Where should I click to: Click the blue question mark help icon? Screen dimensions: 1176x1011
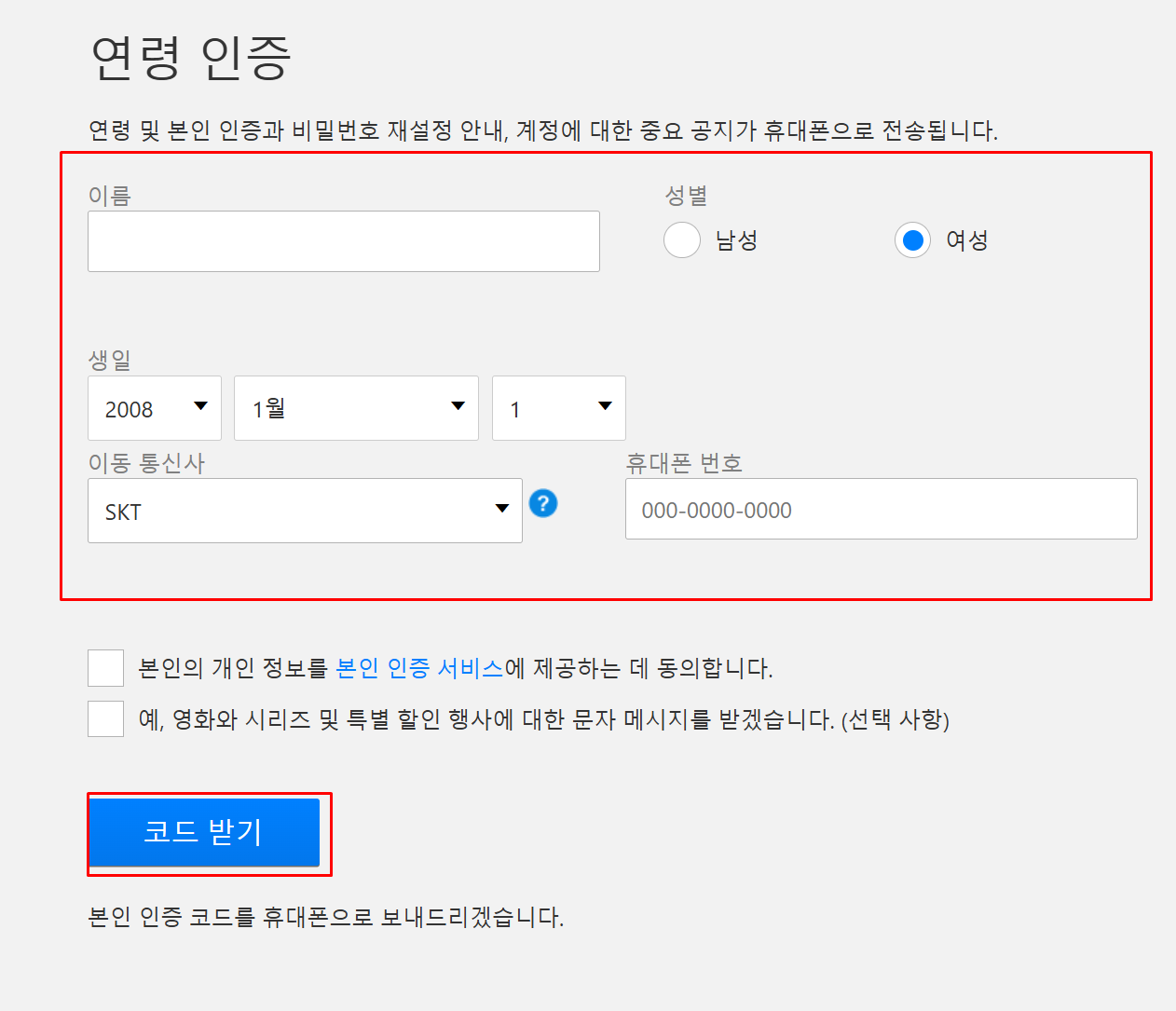coord(543,503)
